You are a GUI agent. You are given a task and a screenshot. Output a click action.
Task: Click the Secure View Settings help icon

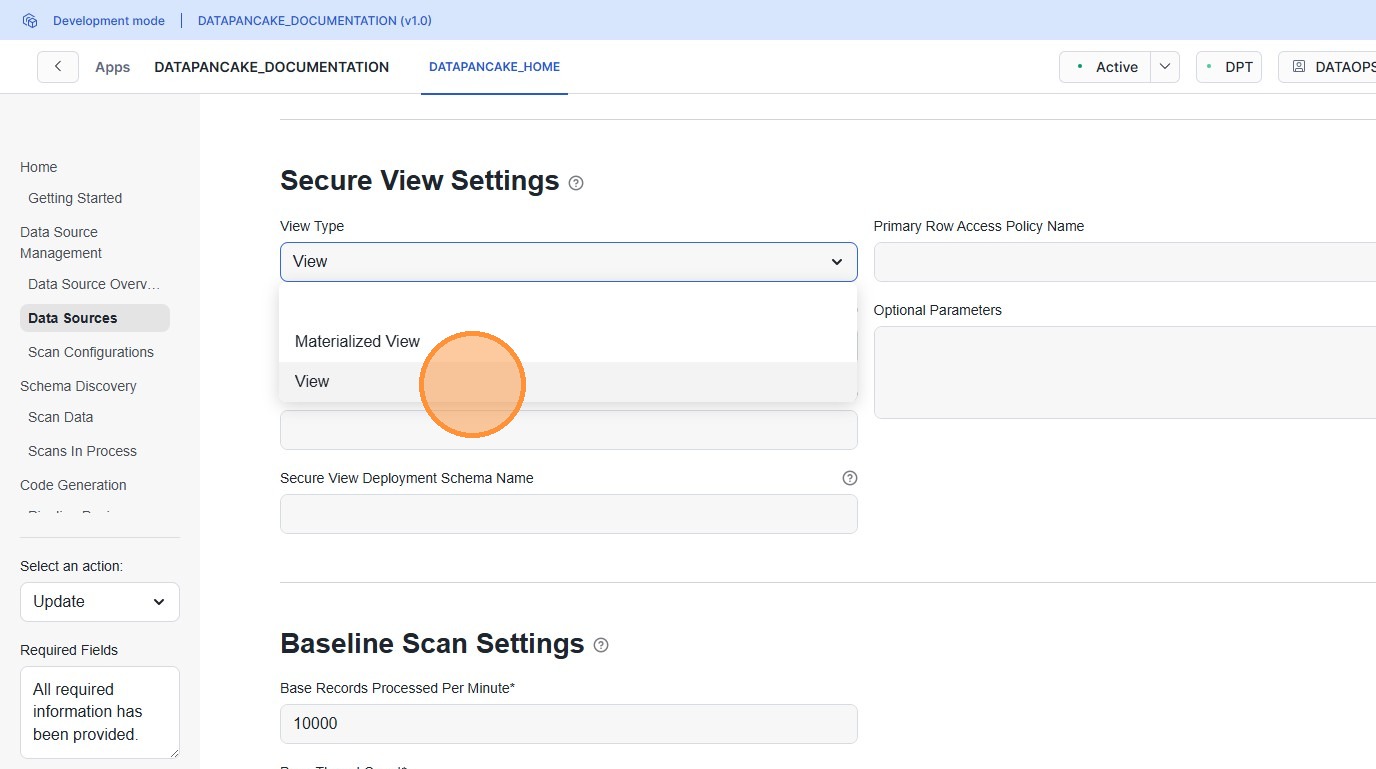click(x=576, y=183)
